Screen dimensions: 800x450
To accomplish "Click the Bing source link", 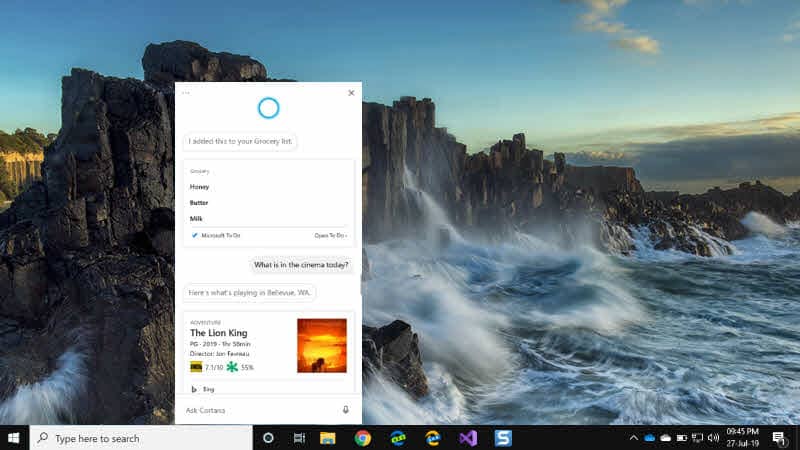I will [x=203, y=389].
